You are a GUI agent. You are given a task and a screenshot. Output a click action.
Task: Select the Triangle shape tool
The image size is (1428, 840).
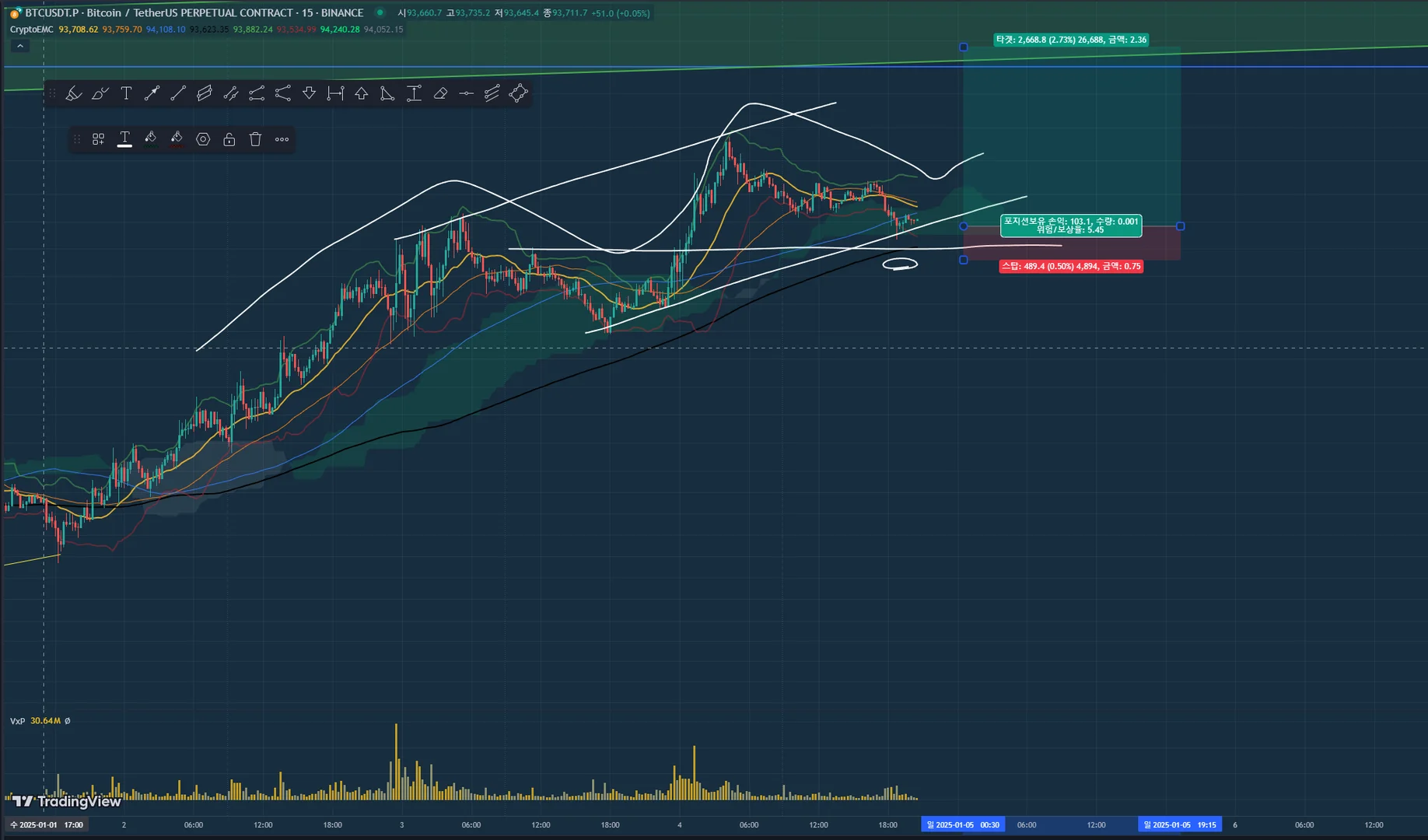coord(387,94)
